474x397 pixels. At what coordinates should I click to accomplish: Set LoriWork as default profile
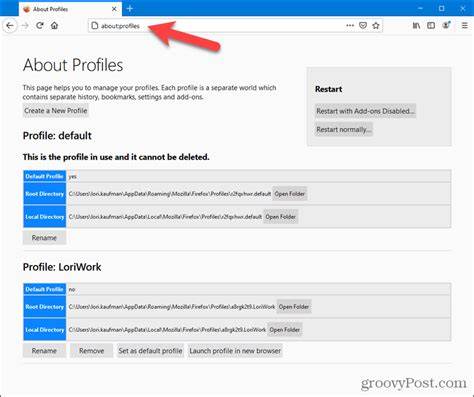pos(150,351)
